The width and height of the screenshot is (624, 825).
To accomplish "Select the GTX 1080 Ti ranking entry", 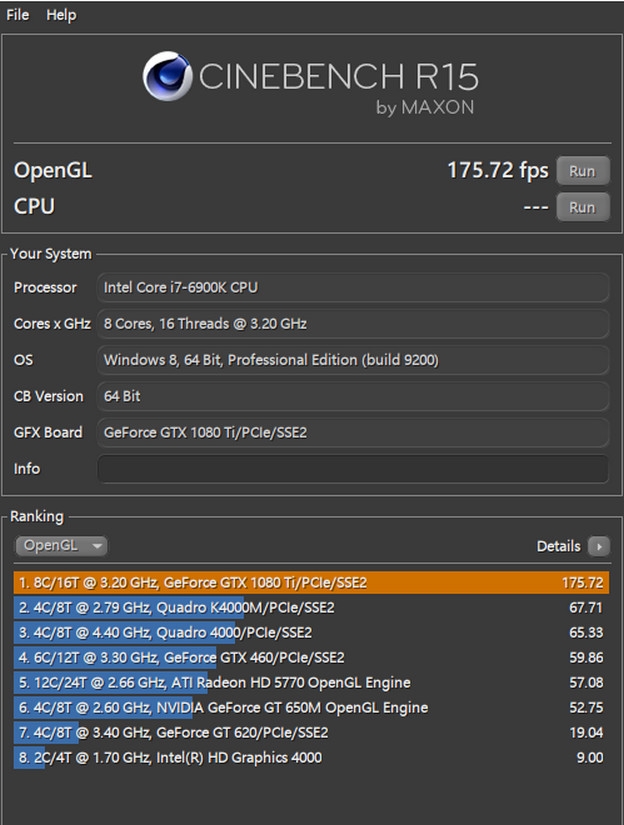I will (x=311, y=583).
